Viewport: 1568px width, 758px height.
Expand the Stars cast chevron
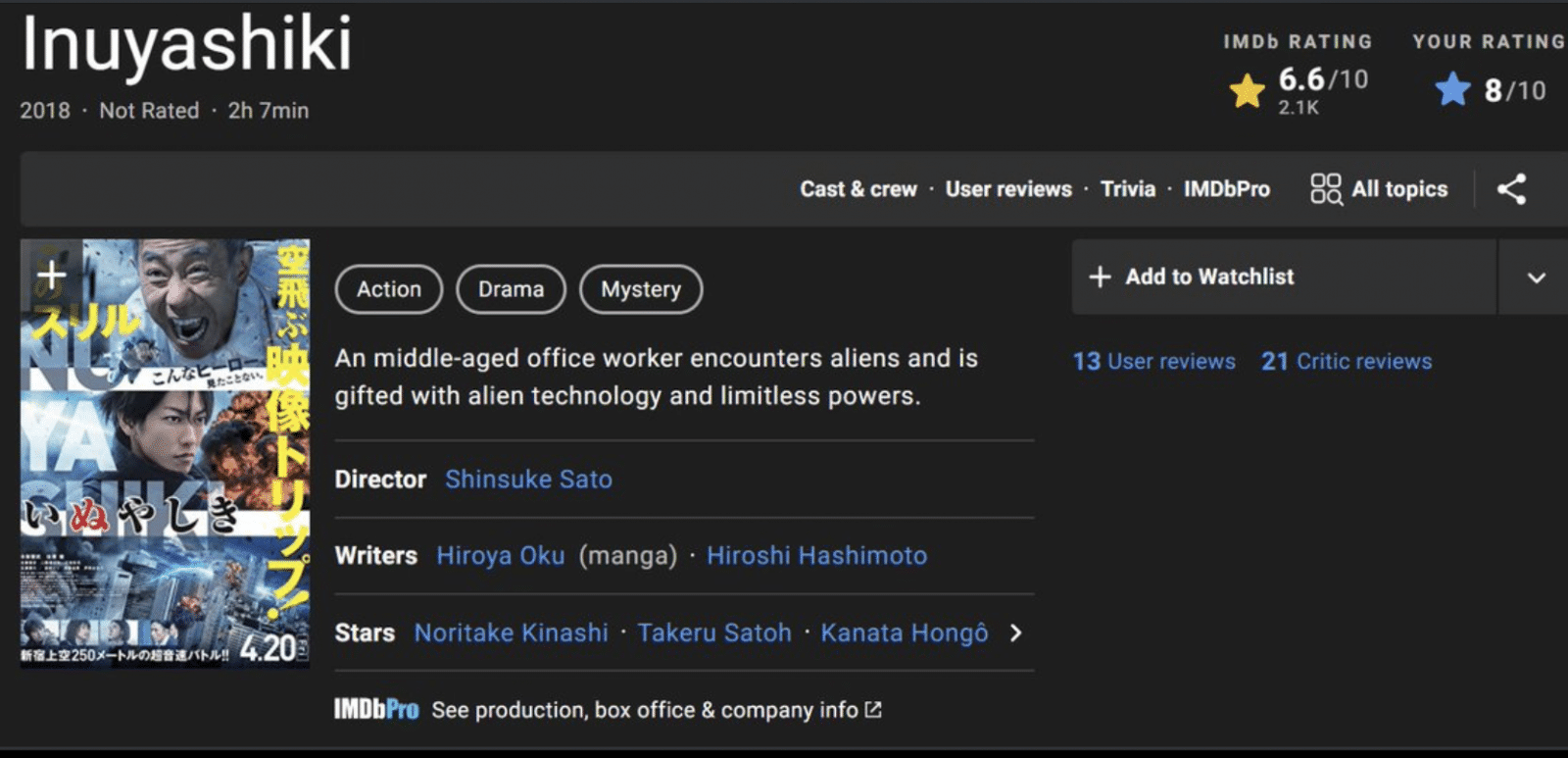pyautogui.click(x=1016, y=633)
